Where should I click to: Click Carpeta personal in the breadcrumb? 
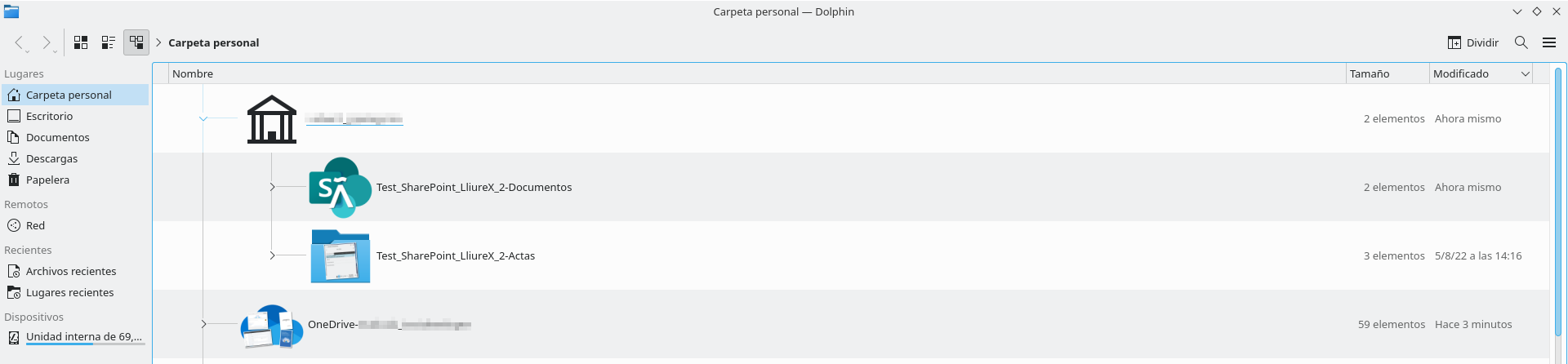tap(213, 42)
